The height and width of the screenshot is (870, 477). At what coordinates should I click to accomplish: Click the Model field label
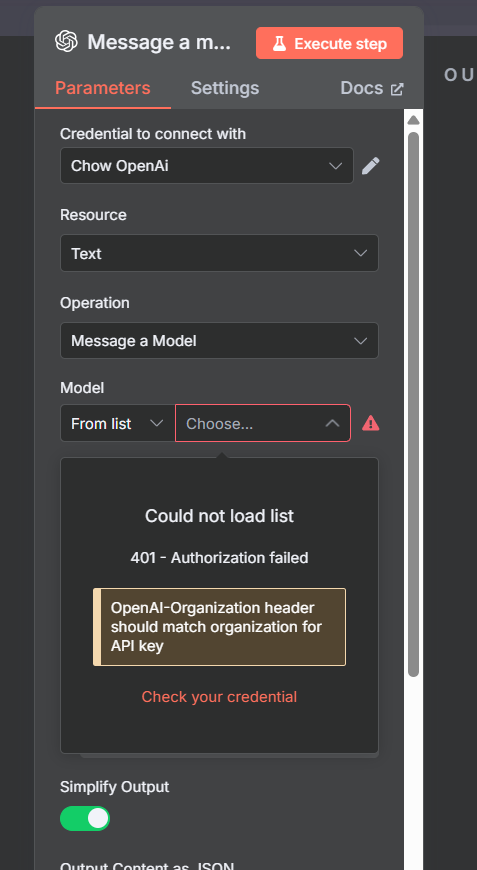[82, 388]
